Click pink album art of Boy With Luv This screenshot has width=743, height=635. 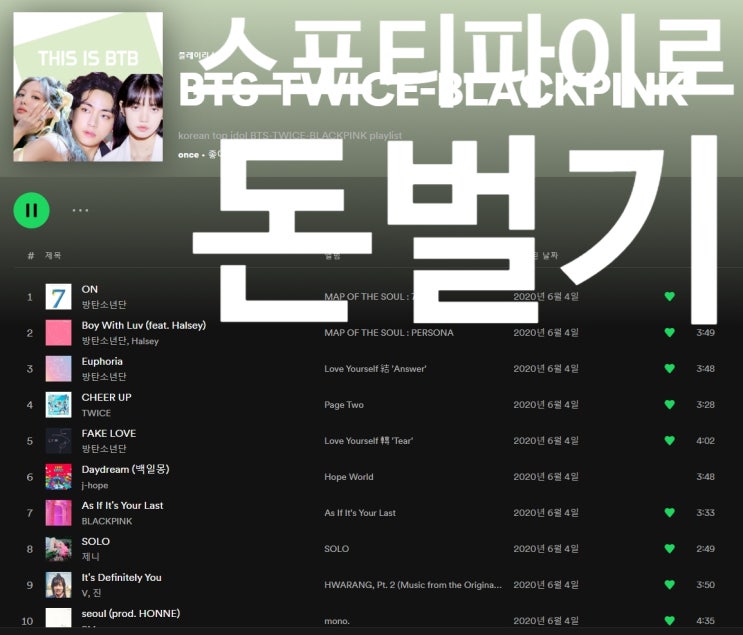click(58, 333)
